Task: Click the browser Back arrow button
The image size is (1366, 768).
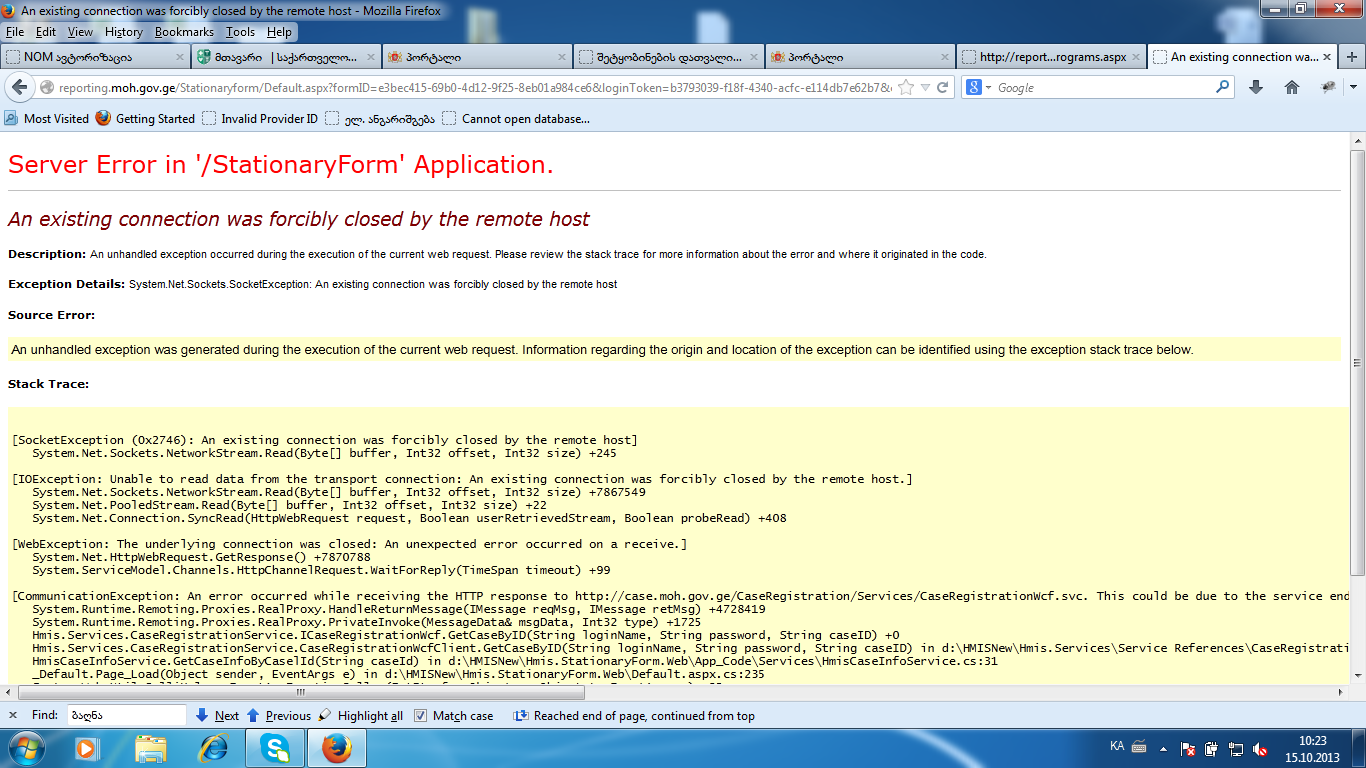Action: pyautogui.click(x=19, y=88)
